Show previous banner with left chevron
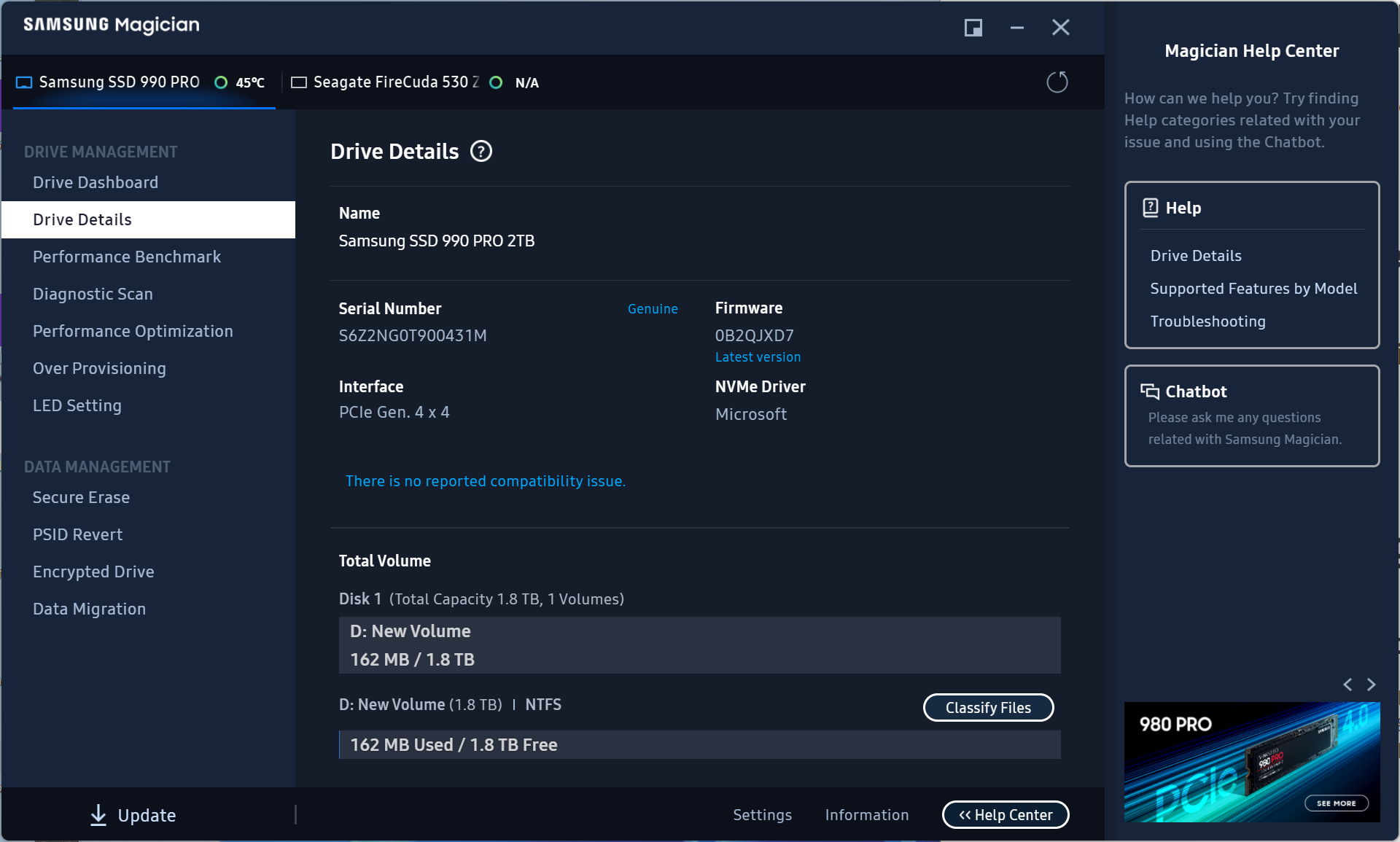 tap(1347, 685)
